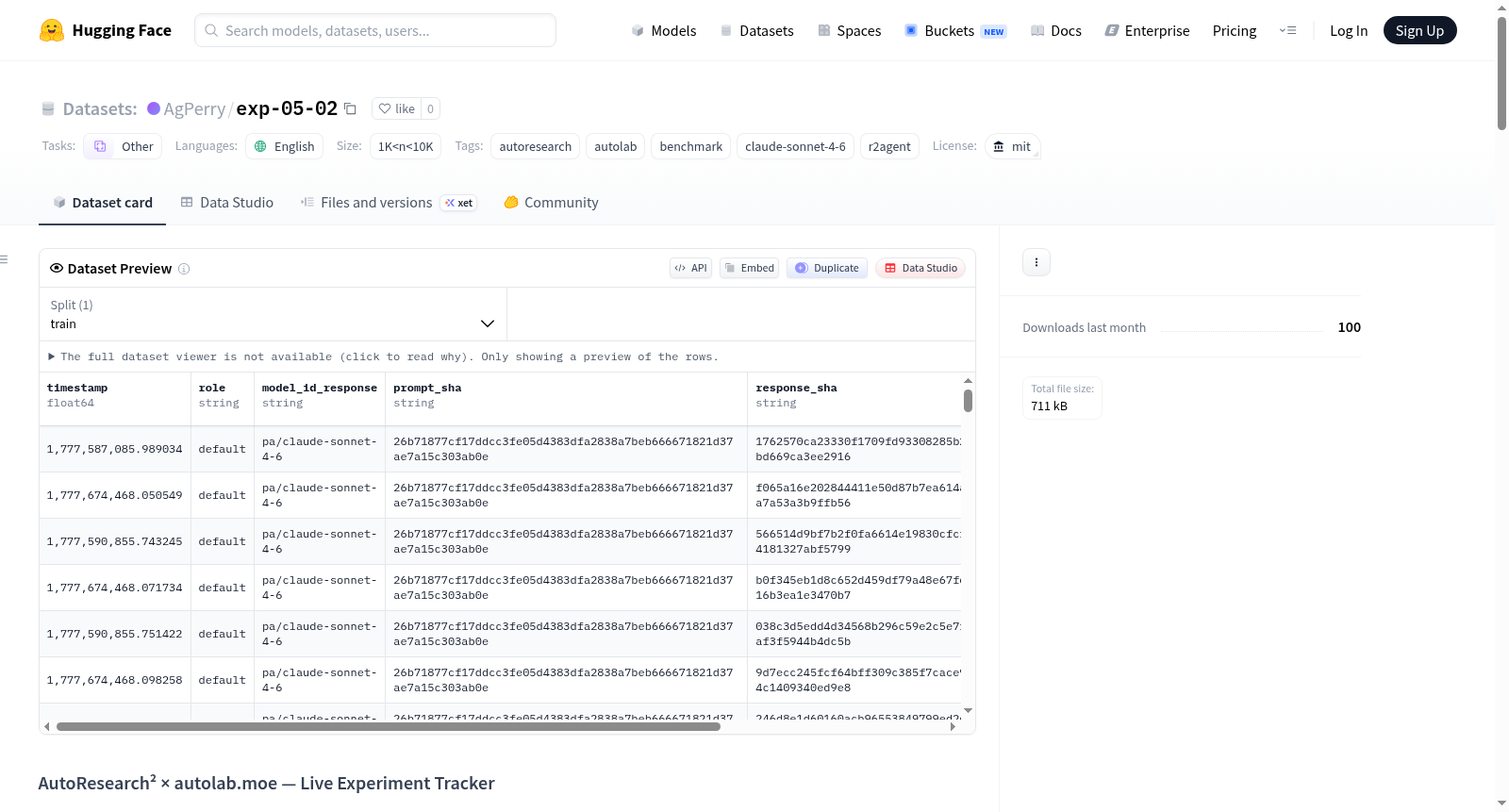The width and height of the screenshot is (1509, 812).
Task: Open the Split train dropdown
Action: (x=273, y=314)
